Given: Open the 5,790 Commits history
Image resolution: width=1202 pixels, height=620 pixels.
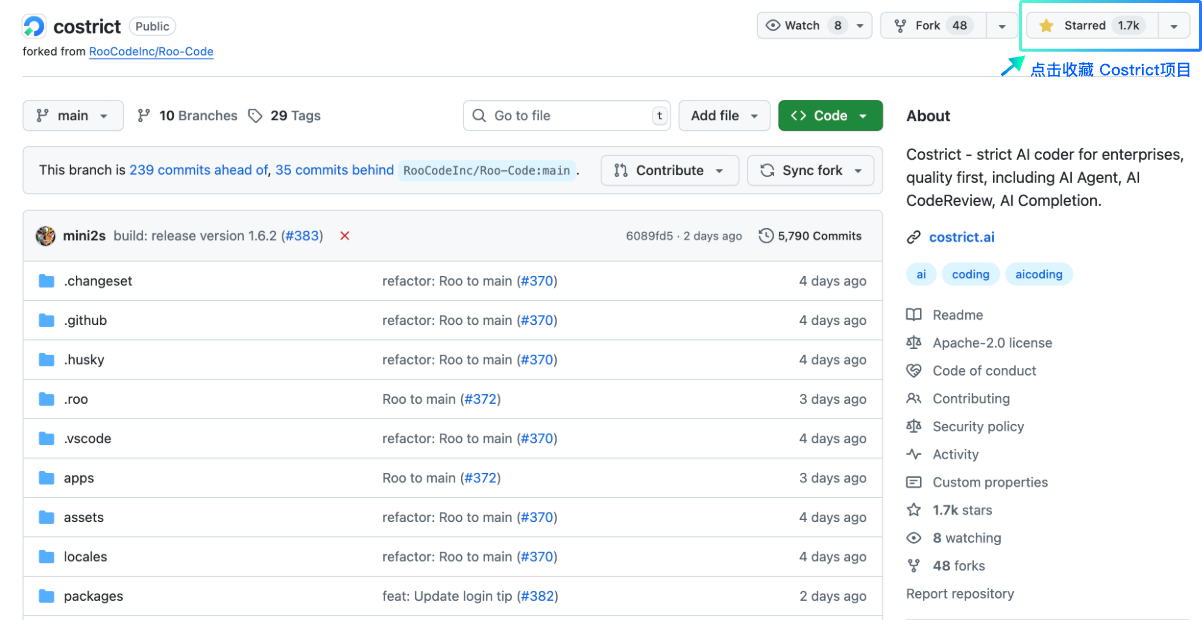Looking at the screenshot, I should (x=810, y=236).
